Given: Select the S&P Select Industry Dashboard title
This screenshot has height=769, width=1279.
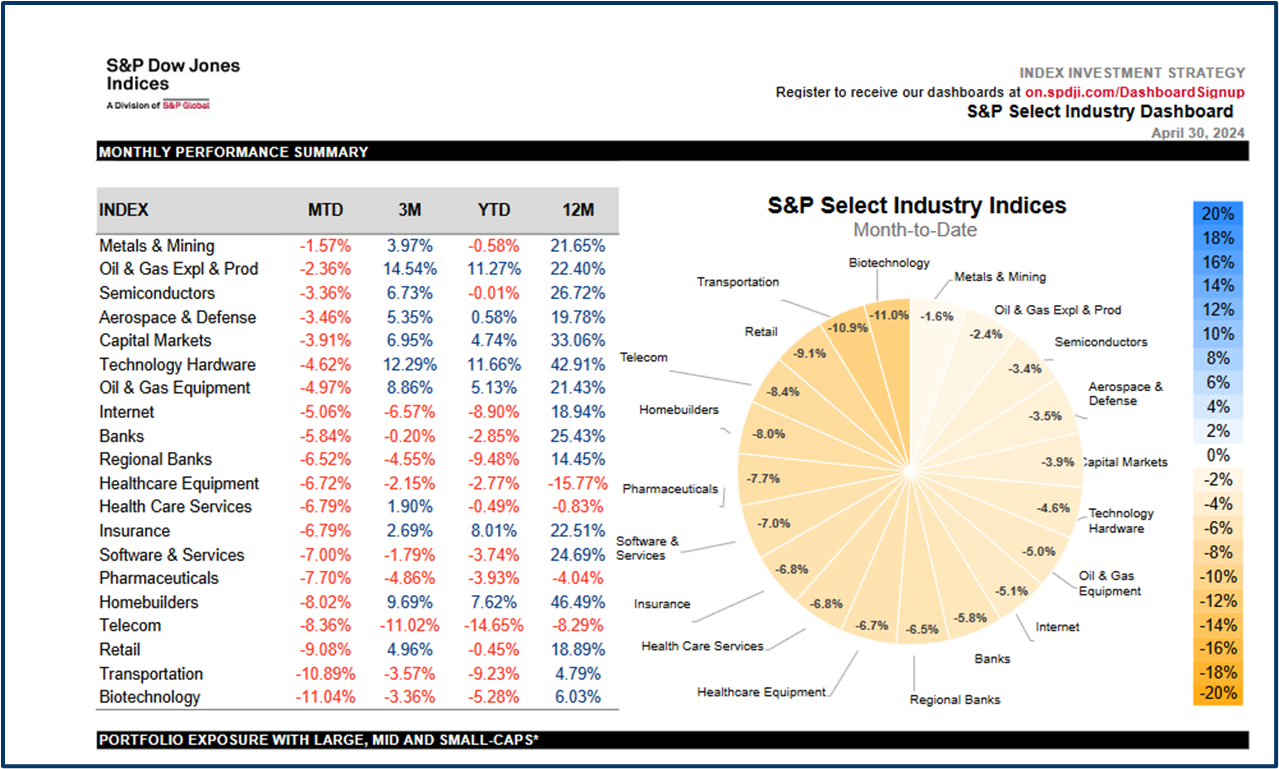Looking at the screenshot, I should (x=1100, y=112).
